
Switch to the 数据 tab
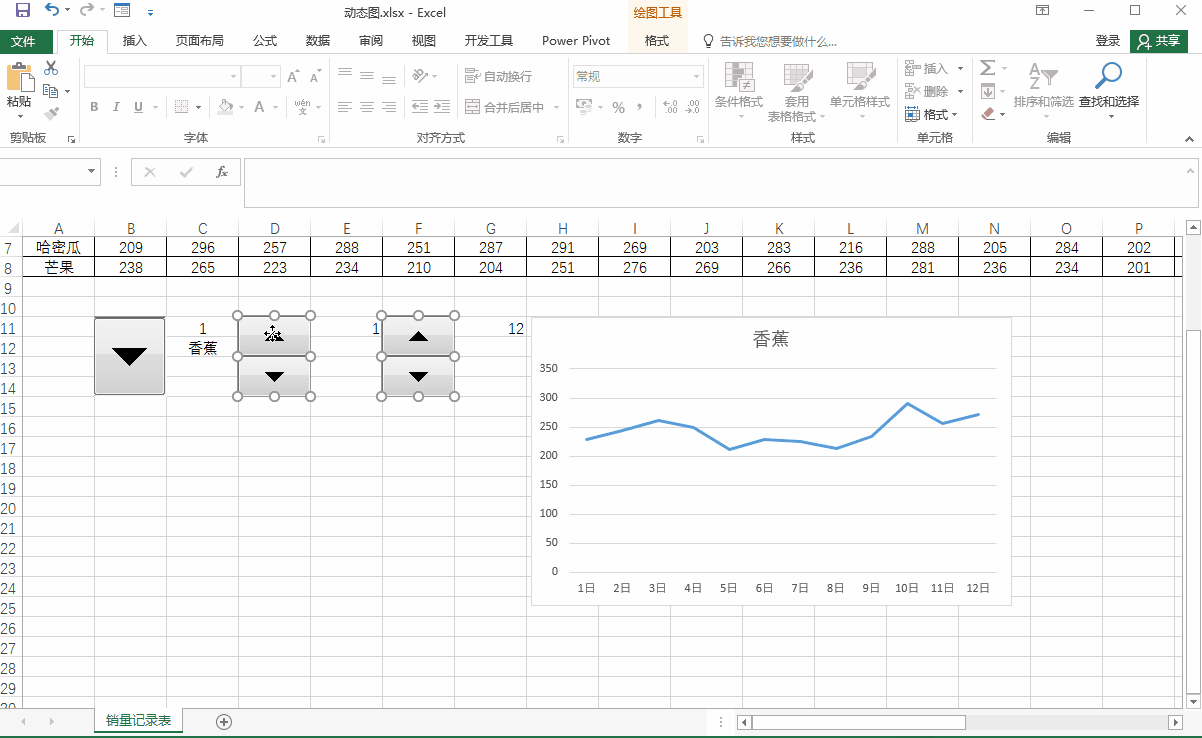pos(318,41)
